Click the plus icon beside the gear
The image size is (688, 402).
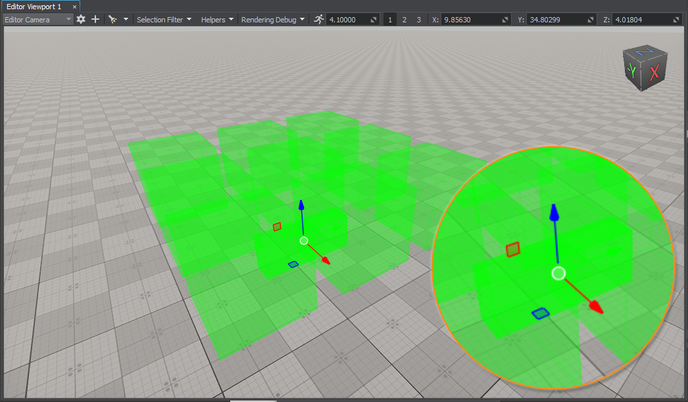click(x=95, y=19)
